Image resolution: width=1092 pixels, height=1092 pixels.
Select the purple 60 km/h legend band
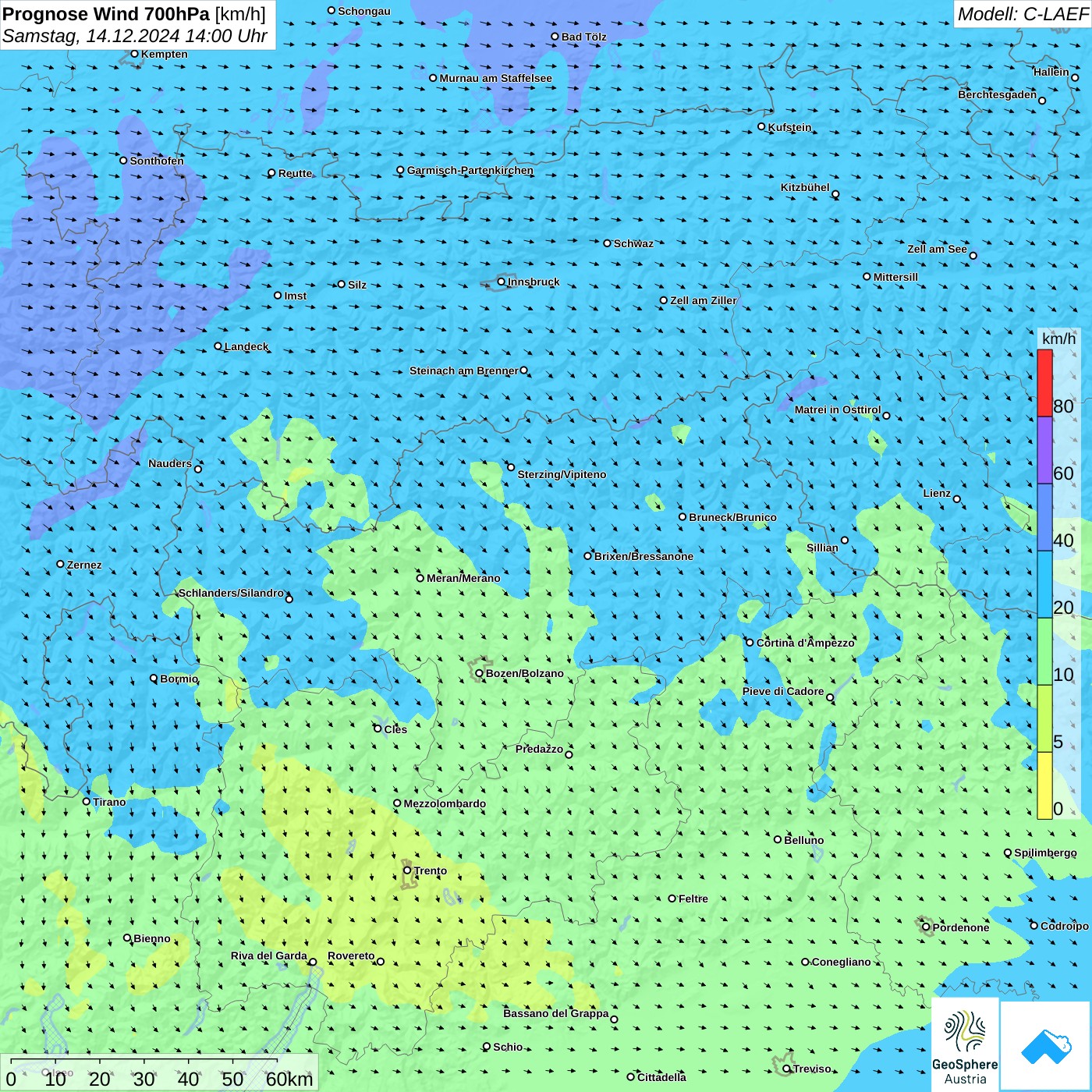(x=1044, y=451)
